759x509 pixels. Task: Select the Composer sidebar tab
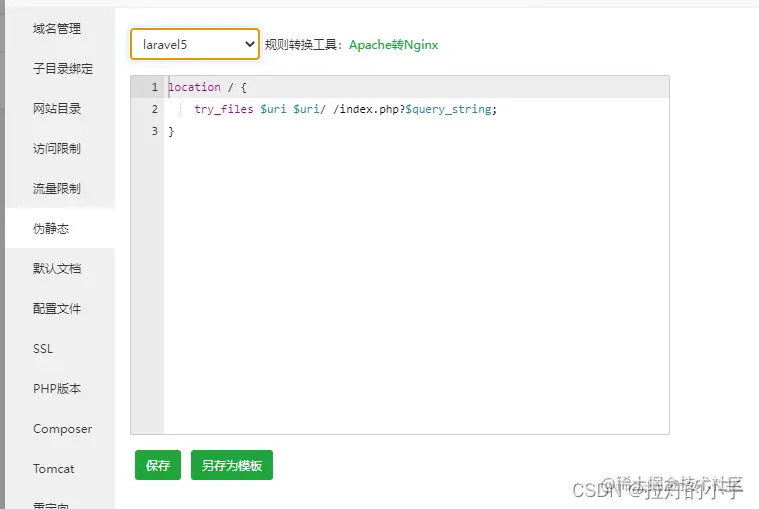coord(61,429)
